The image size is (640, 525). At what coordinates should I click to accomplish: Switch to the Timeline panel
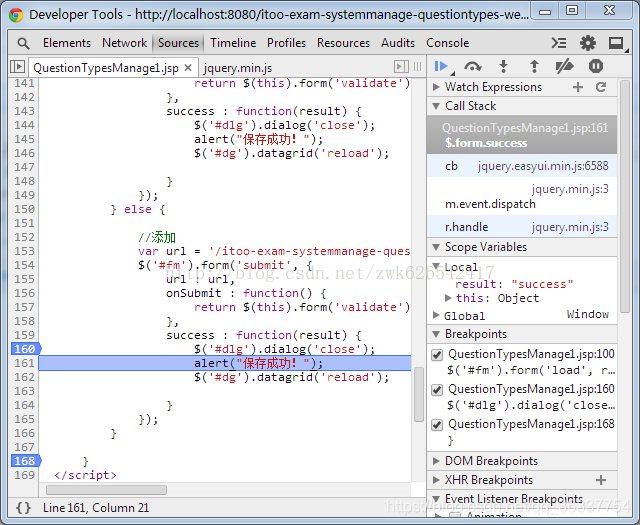pyautogui.click(x=233, y=43)
